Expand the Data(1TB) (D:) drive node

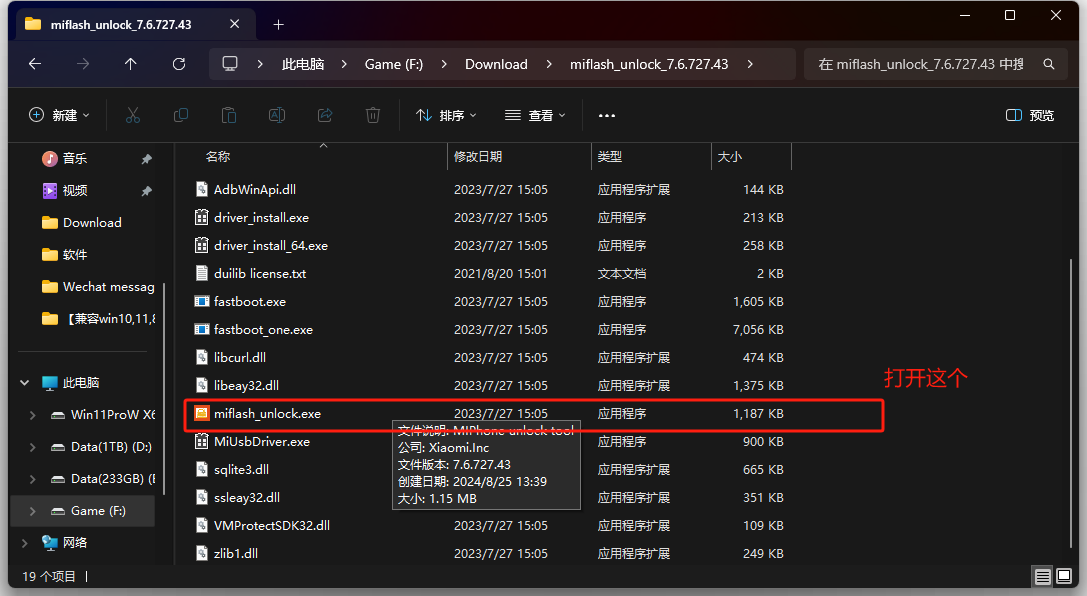pyautogui.click(x=32, y=446)
